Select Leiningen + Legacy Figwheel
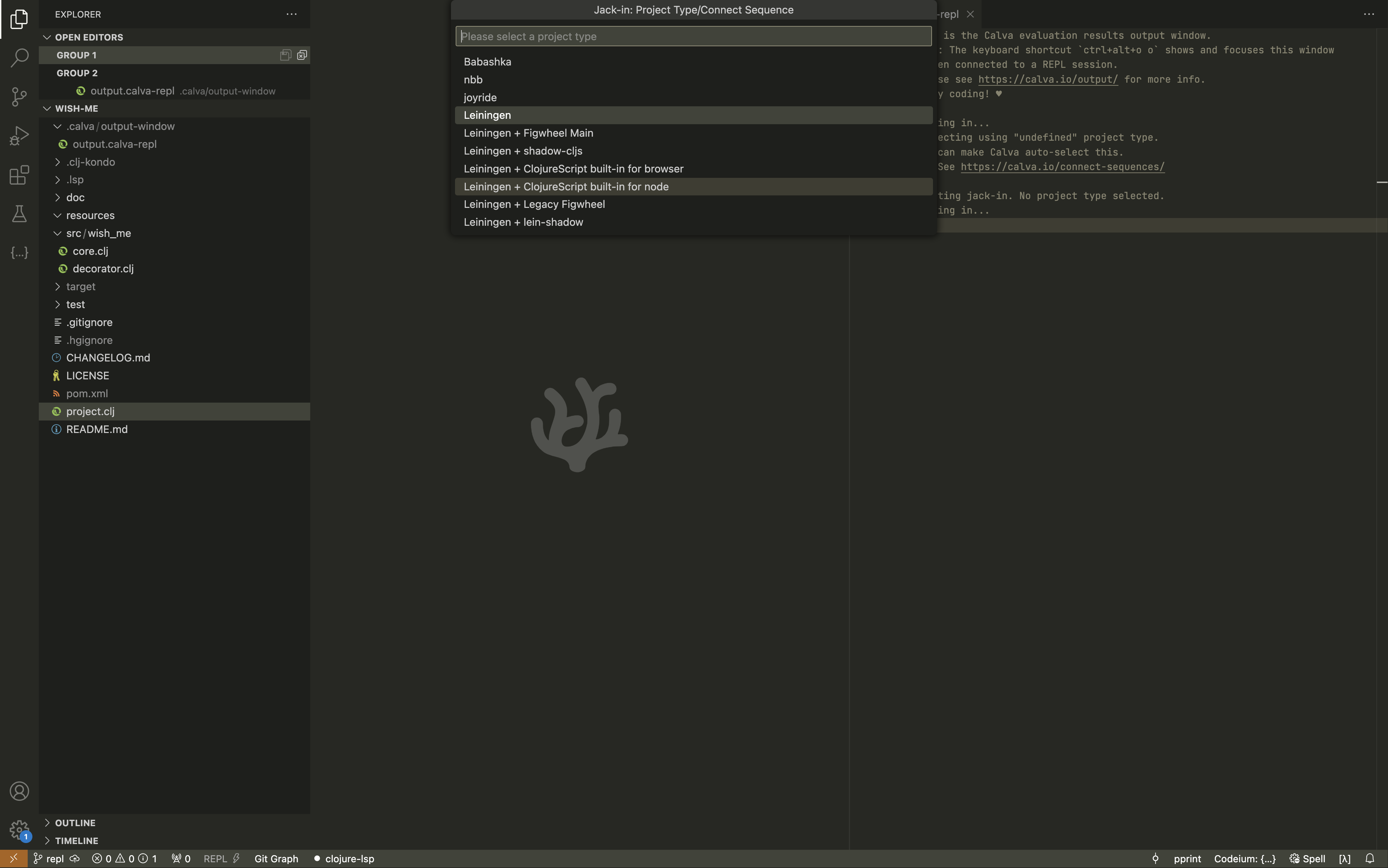The width and height of the screenshot is (1388, 868). tap(693, 204)
